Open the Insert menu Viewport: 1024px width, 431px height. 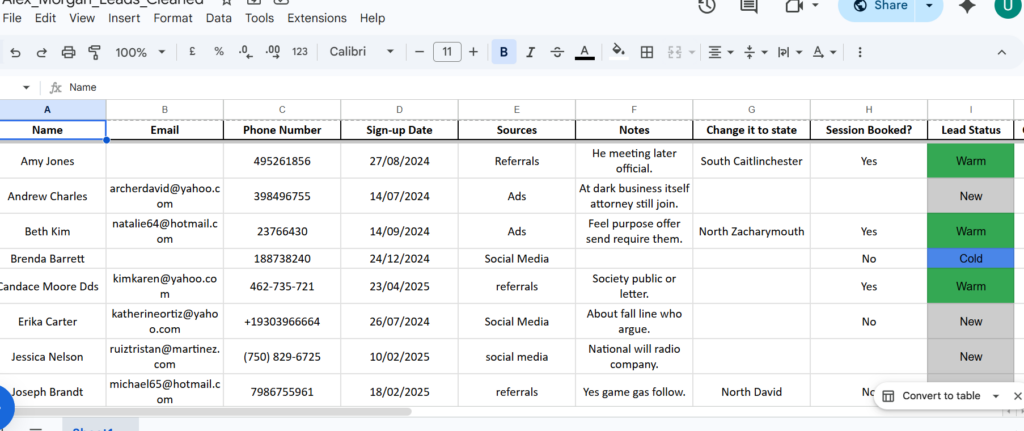124,18
